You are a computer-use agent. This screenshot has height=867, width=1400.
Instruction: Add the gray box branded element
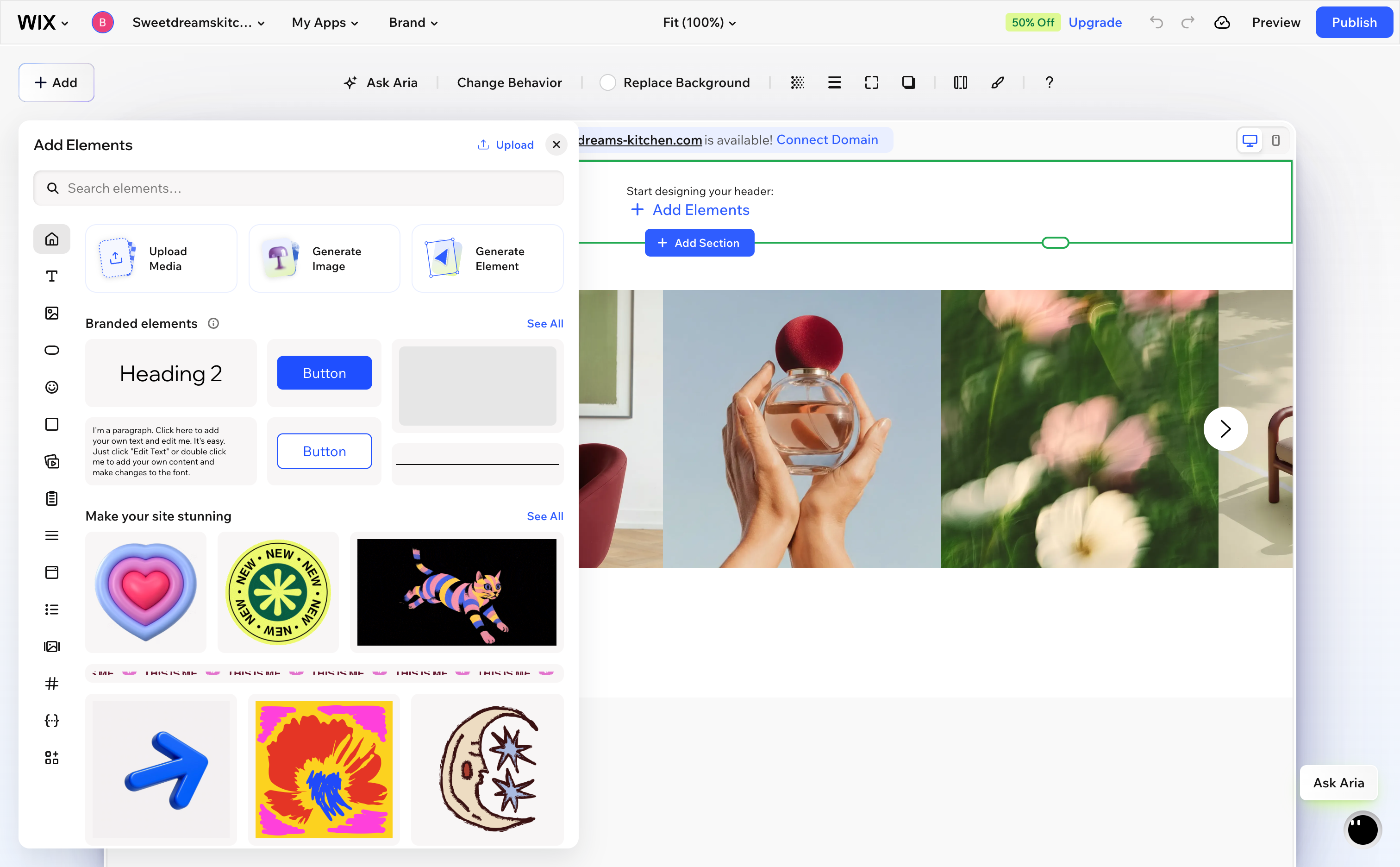(477, 386)
